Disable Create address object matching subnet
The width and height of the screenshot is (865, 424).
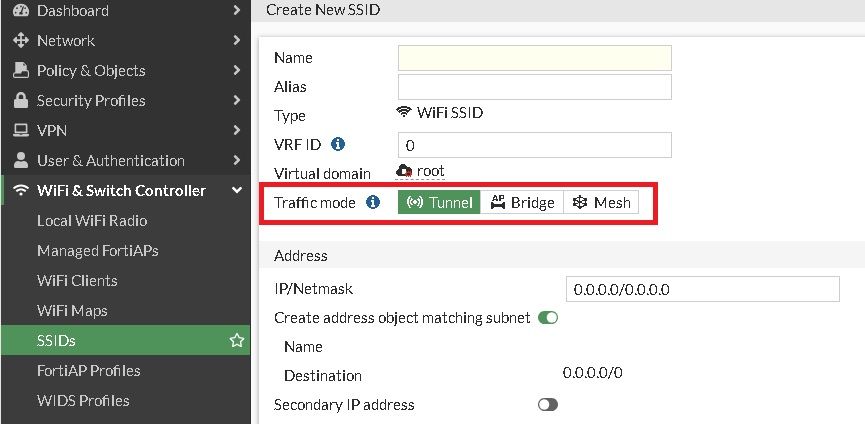[548, 318]
